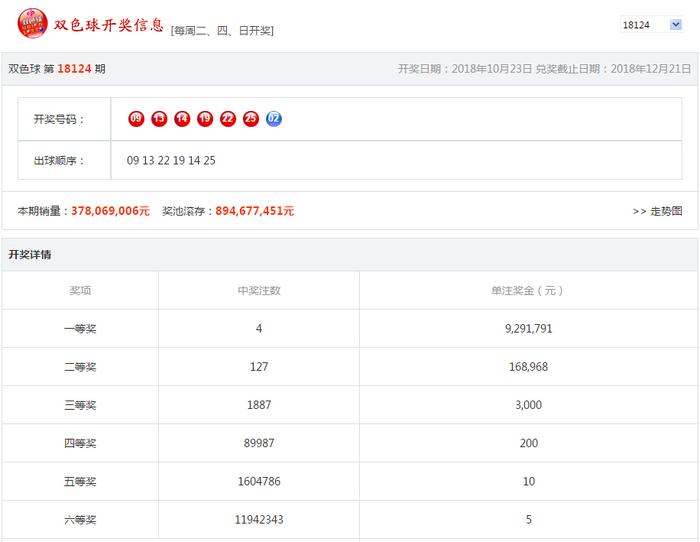Click fifth prize winner count 1604786
Image resolution: width=700 pixels, height=542 pixels.
tap(259, 481)
